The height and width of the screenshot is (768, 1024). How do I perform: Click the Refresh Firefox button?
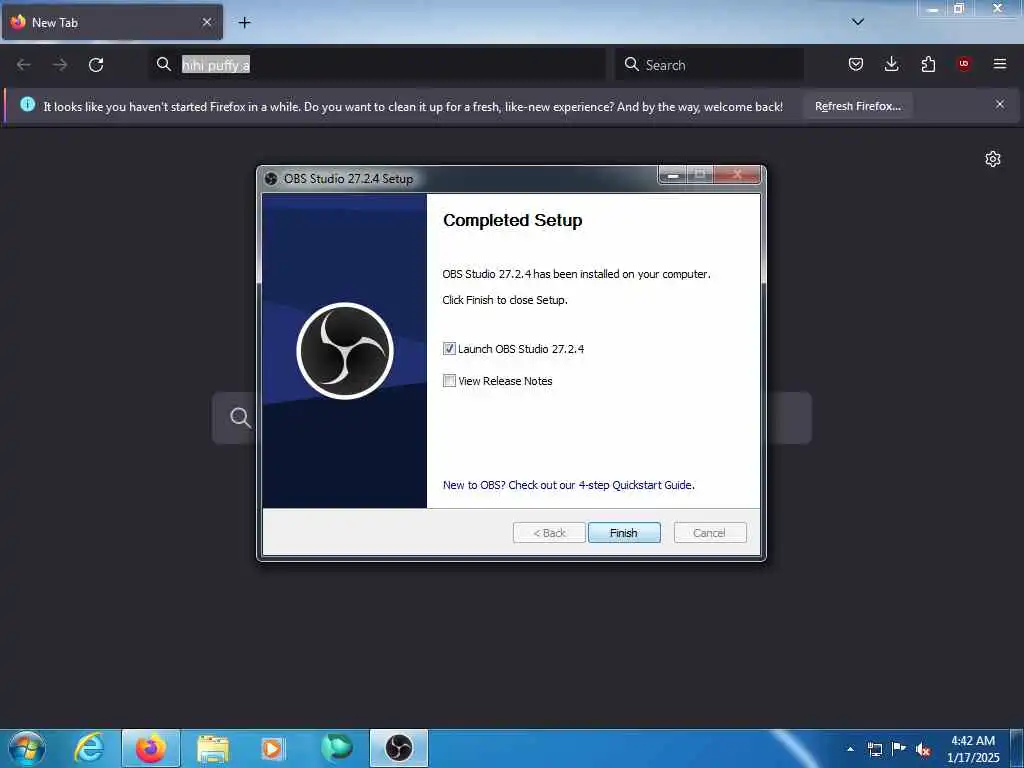pyautogui.click(x=857, y=106)
